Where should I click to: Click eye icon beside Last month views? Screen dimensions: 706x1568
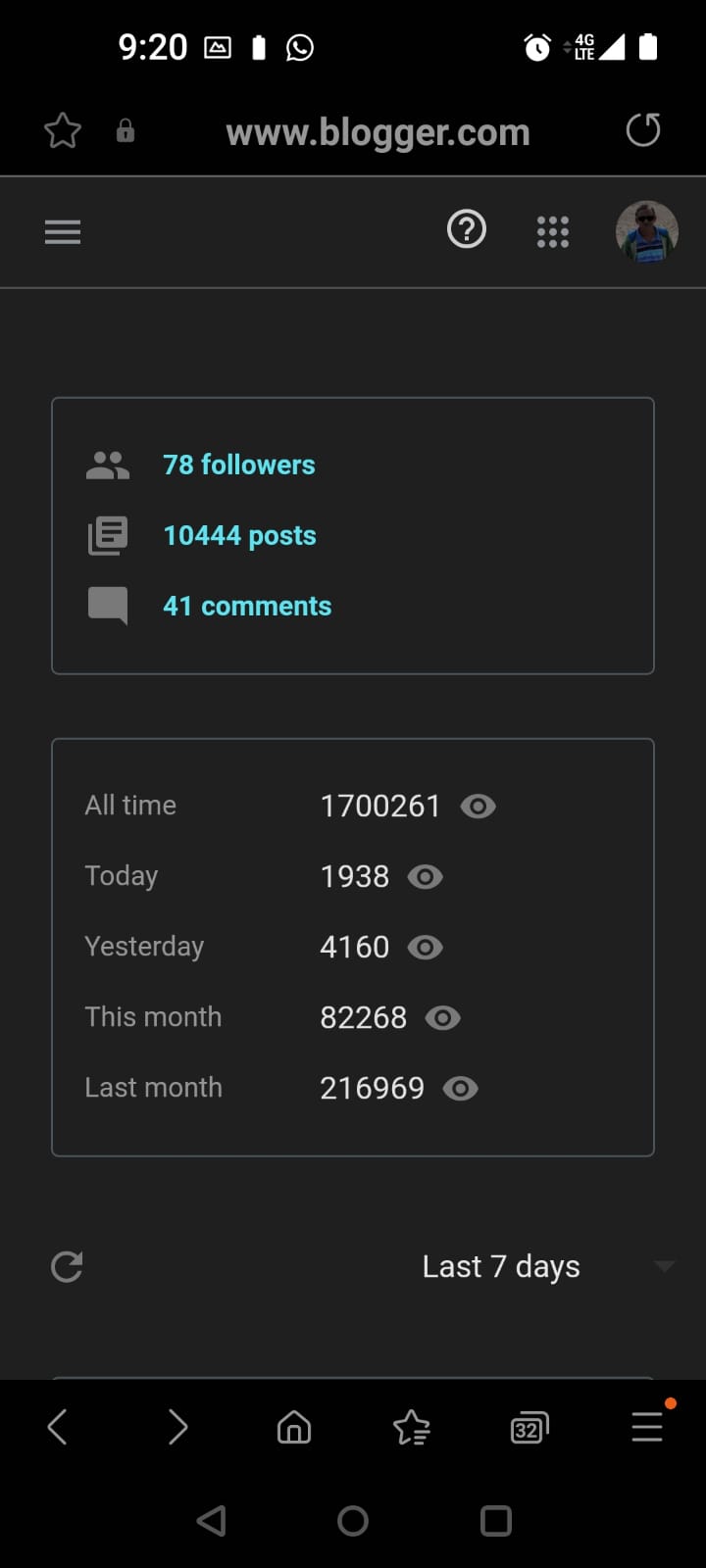tap(460, 1088)
